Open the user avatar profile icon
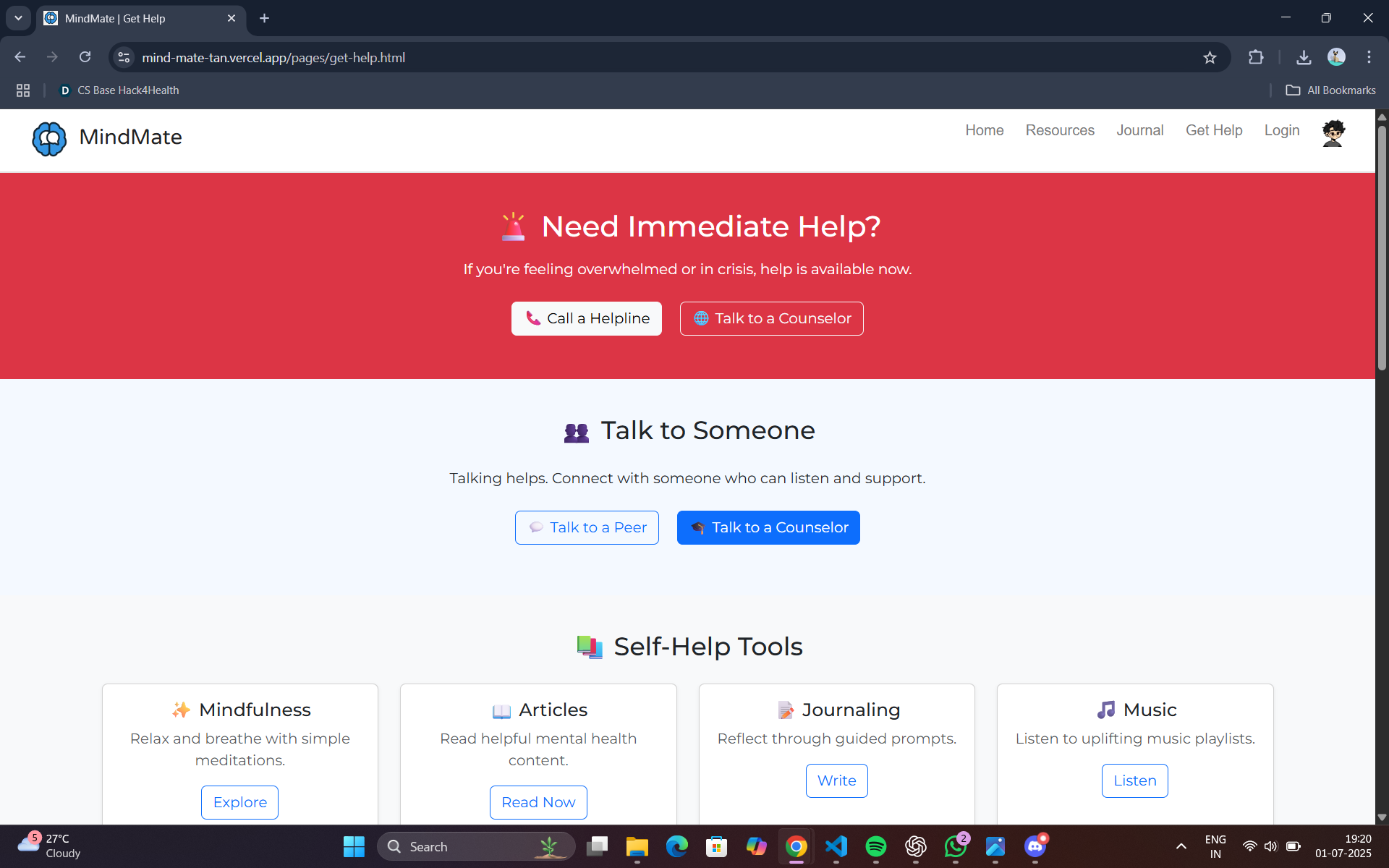Screen dimensions: 1389x868 coord(1333,134)
